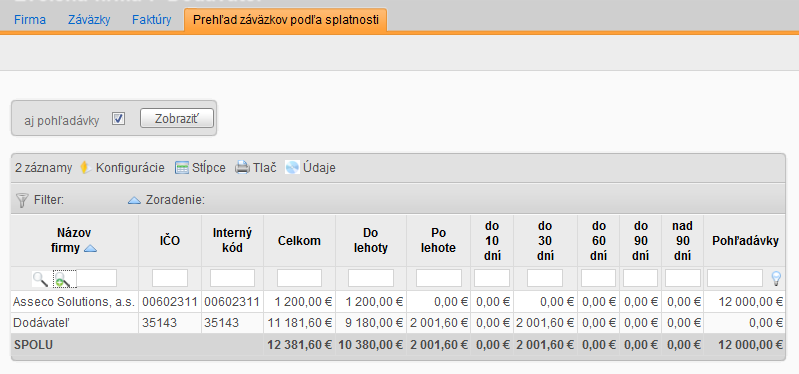The image size is (799, 374).
Task: Sort by IČO column header
Action: click(170, 241)
